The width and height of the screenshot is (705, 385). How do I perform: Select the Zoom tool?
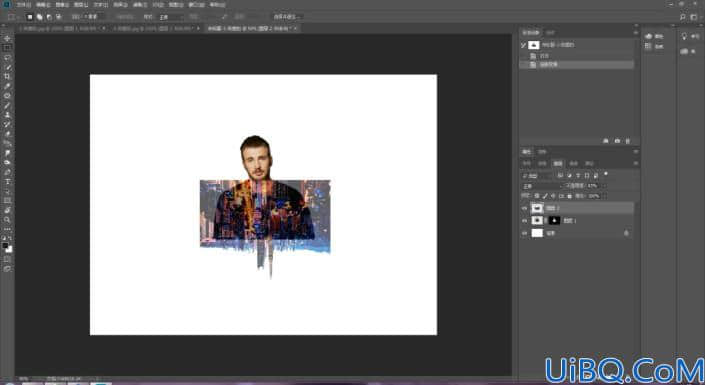(x=7, y=219)
